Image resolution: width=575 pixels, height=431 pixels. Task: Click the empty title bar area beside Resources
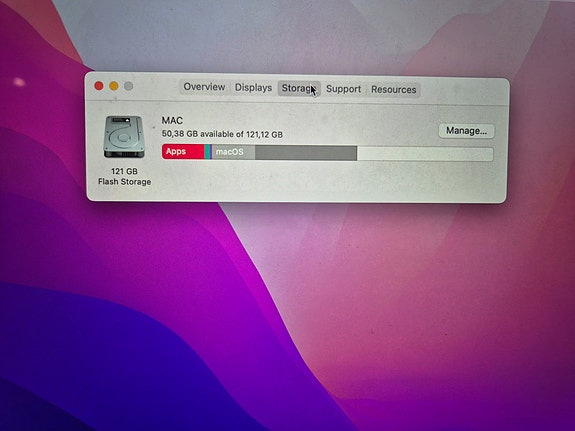464,91
